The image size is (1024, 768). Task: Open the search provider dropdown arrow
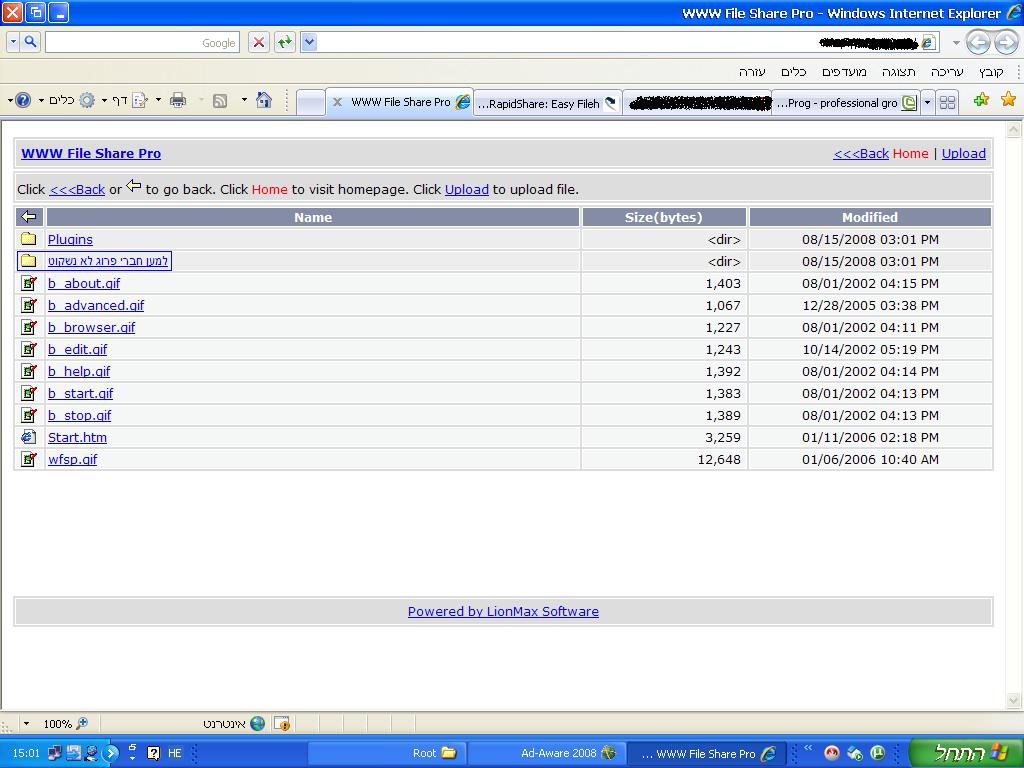click(x=14, y=42)
